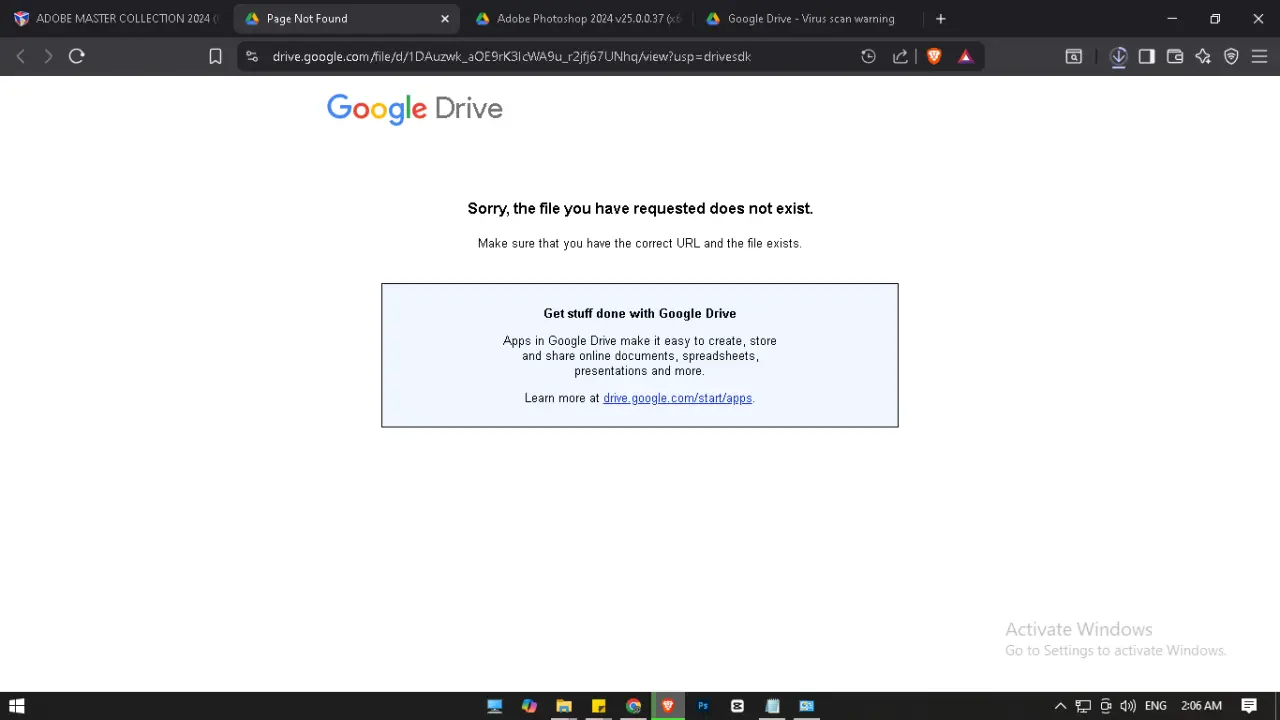Viewport: 1280px width, 720px height.
Task: Open Photoshop from the taskbar
Action: [x=703, y=706]
